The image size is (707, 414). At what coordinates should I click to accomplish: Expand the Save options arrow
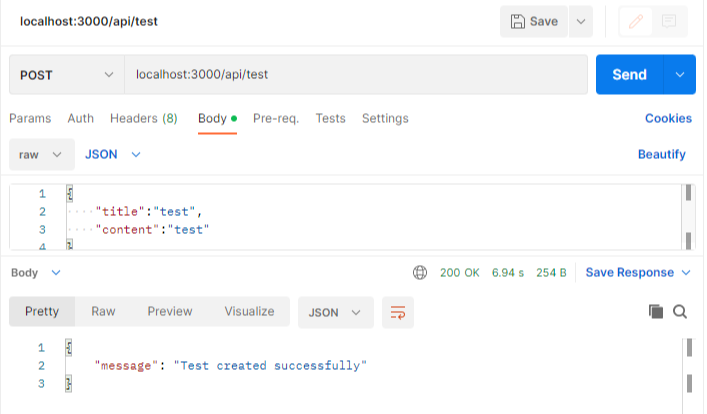pos(581,21)
